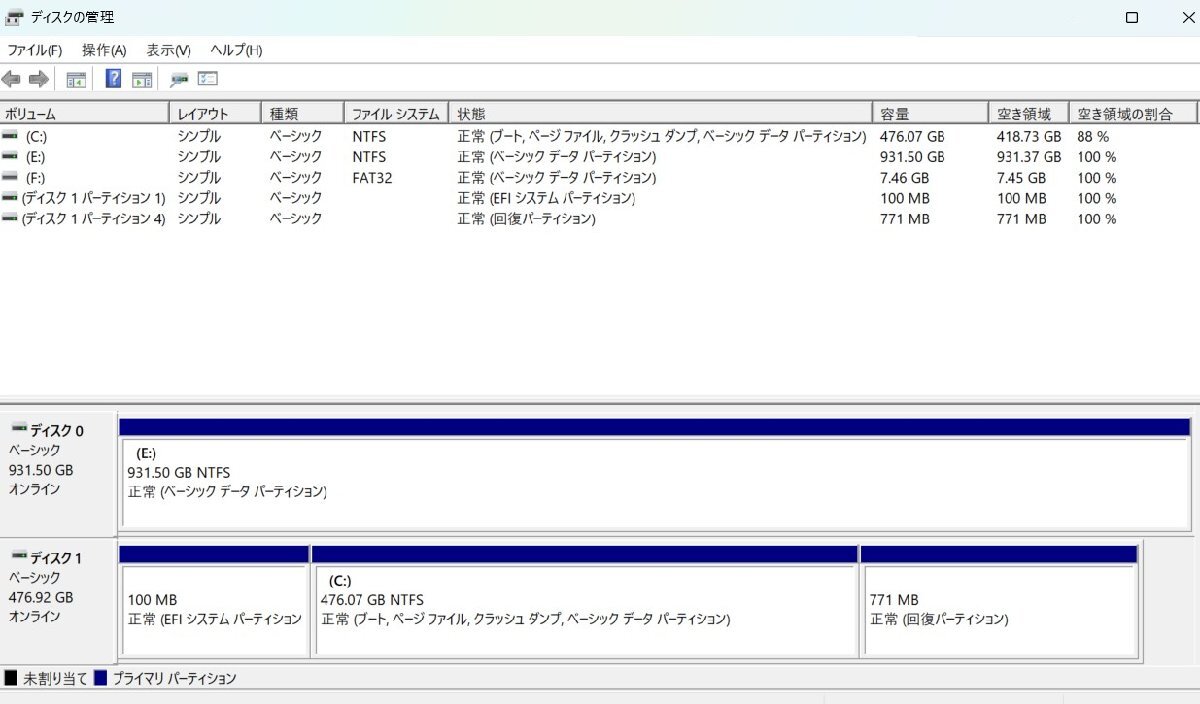Click the black 未割り当て legend swatch
The image size is (1200, 704).
point(11,678)
